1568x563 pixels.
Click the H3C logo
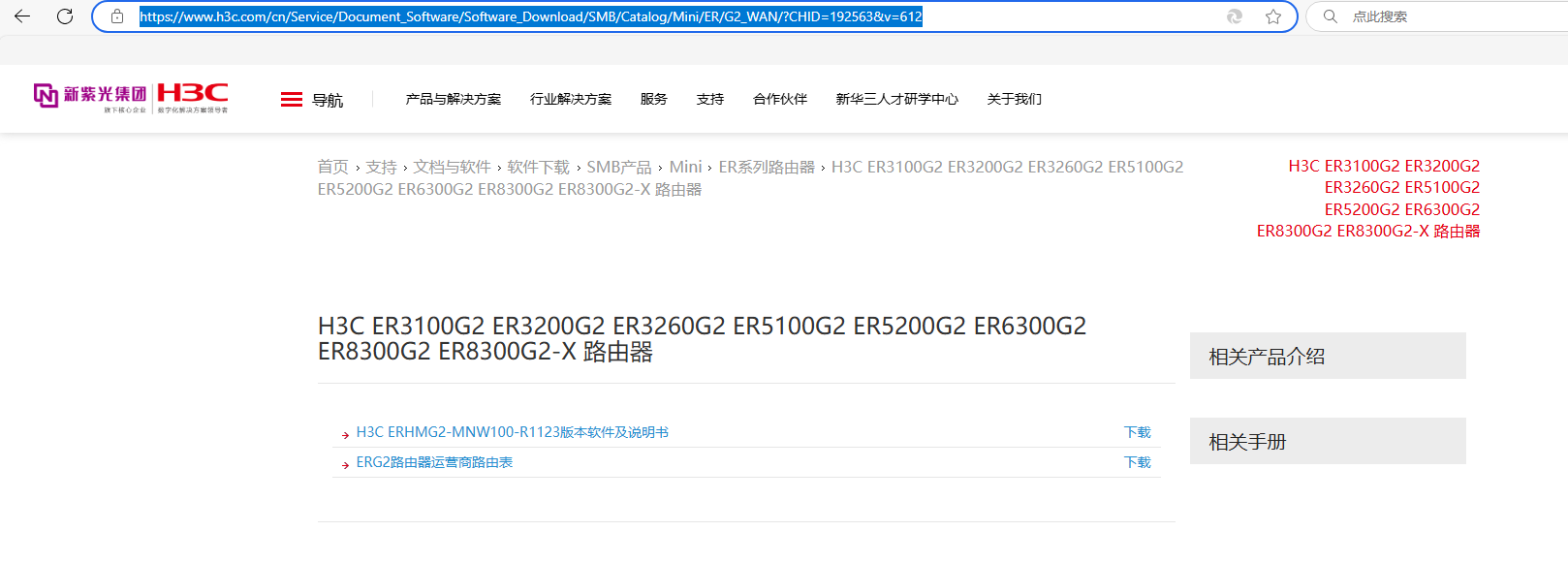193,96
